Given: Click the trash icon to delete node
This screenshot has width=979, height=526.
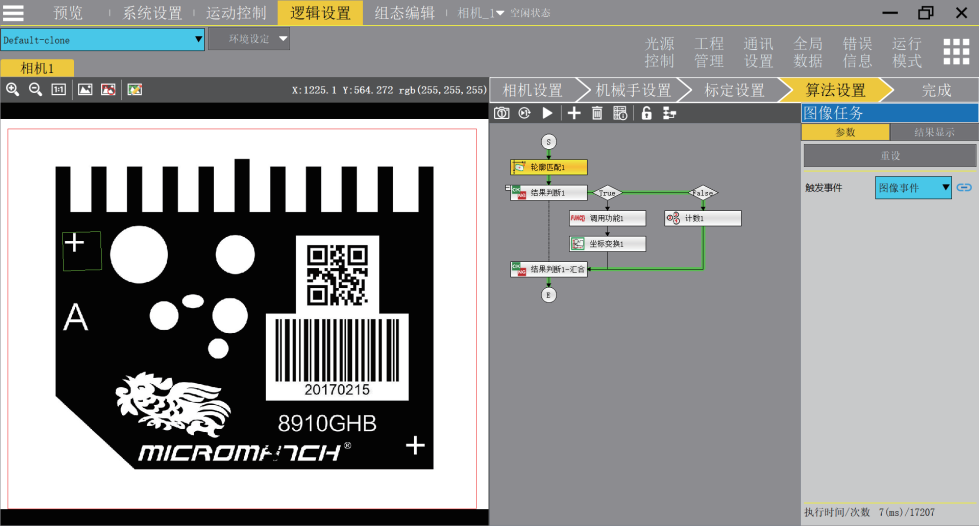Looking at the screenshot, I should 597,113.
